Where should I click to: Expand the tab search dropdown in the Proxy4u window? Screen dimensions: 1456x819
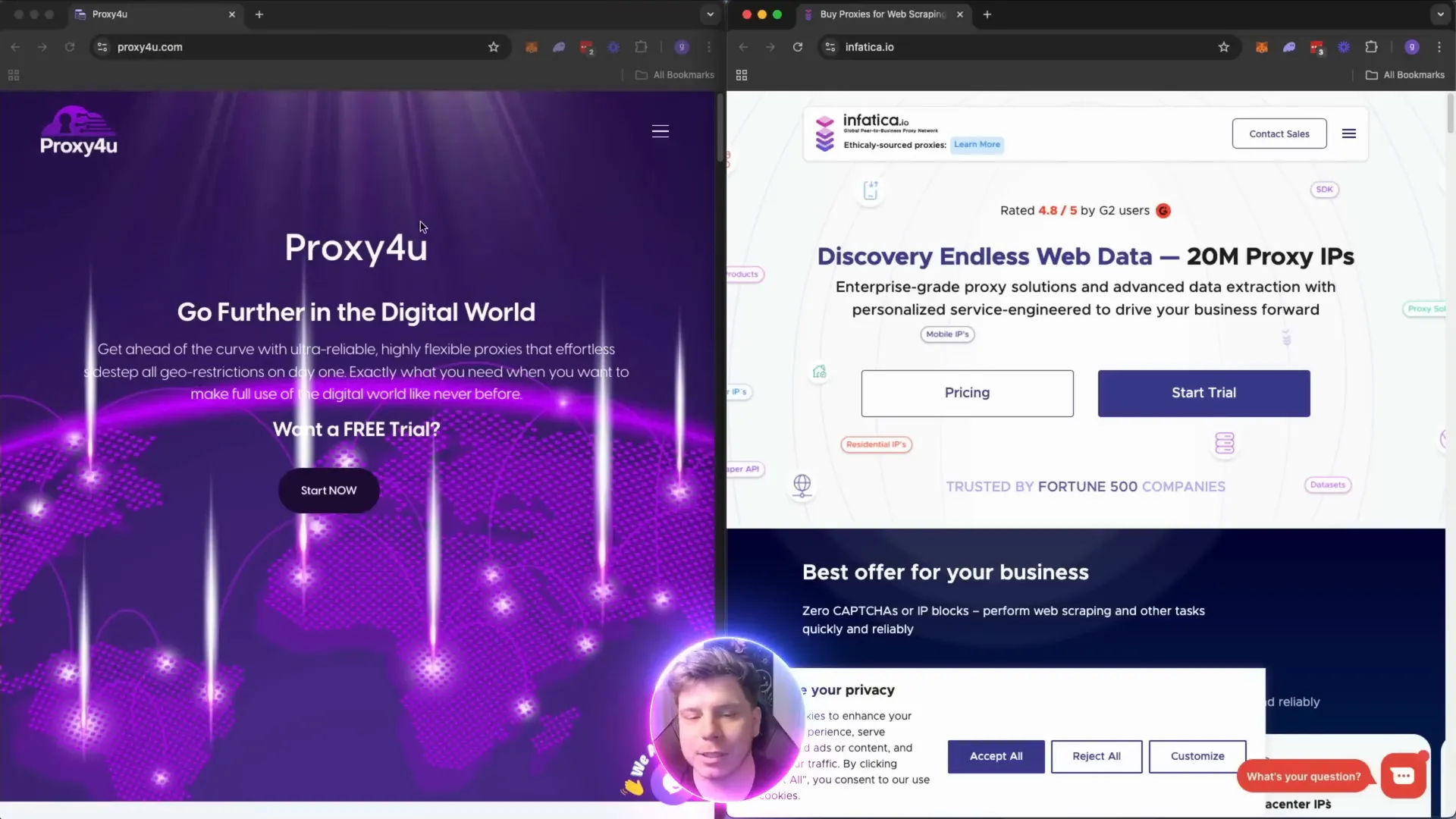[x=710, y=14]
